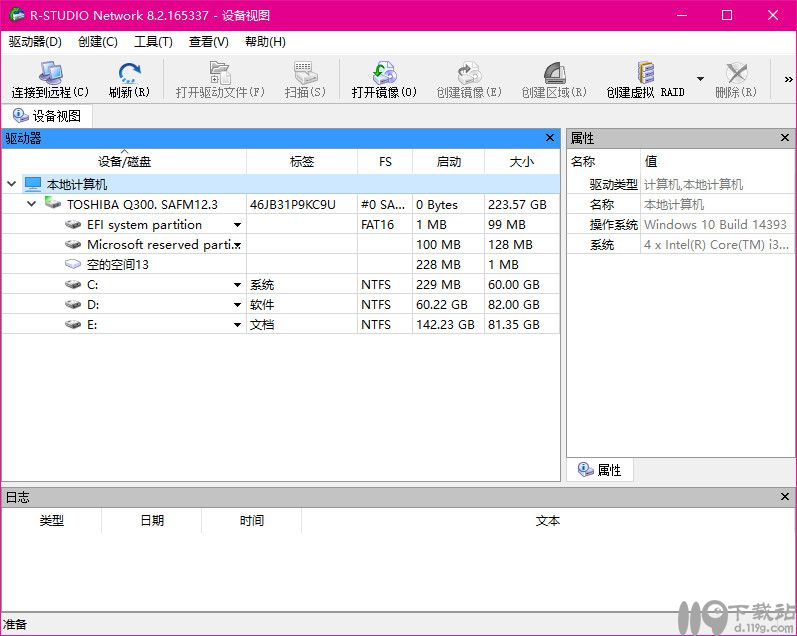Sort by the 启动 column header

(448, 162)
